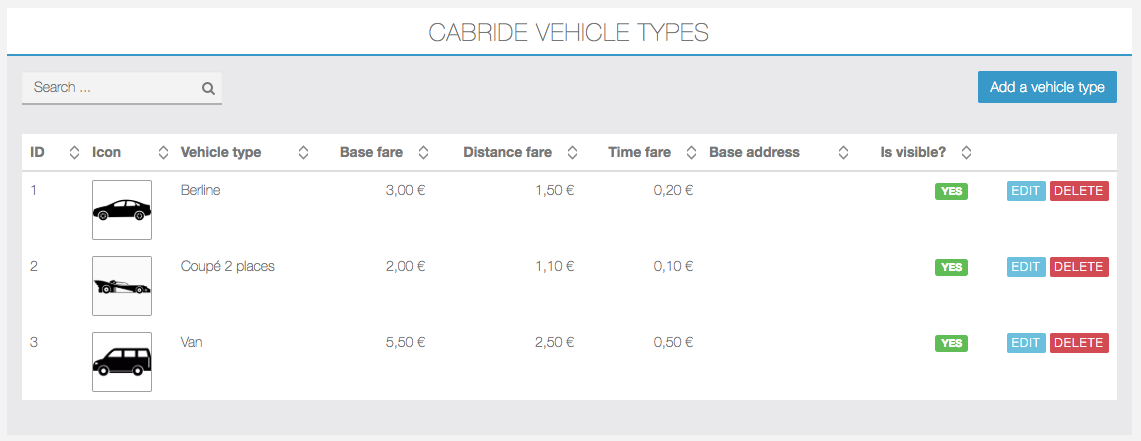Sort by Distance fare arrows
This screenshot has height=441, width=1141.
pos(572,153)
